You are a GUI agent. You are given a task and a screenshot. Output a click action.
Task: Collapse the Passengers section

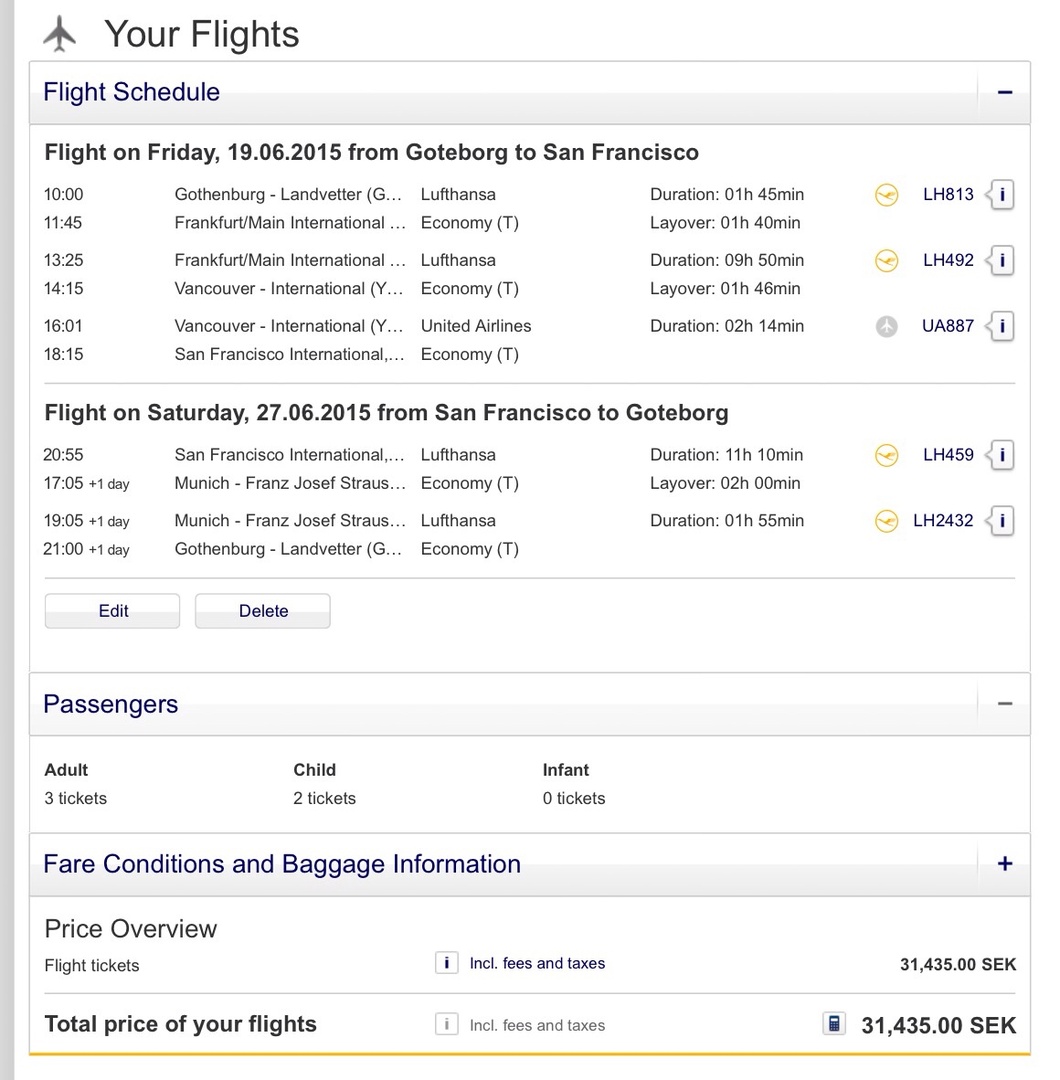click(x=1005, y=704)
